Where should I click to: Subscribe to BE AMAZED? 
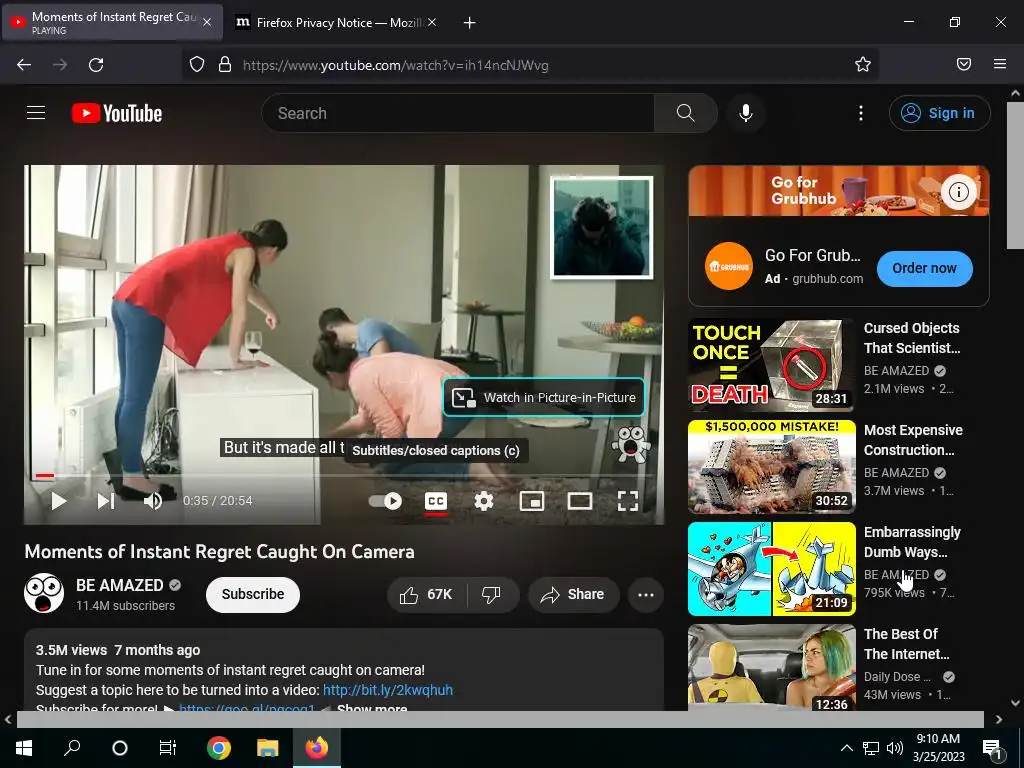click(x=253, y=594)
